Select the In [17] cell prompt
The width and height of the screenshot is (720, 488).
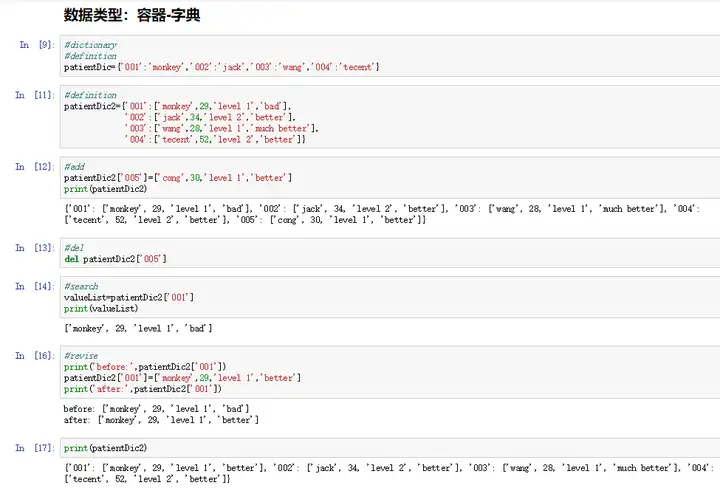[x=35, y=448]
